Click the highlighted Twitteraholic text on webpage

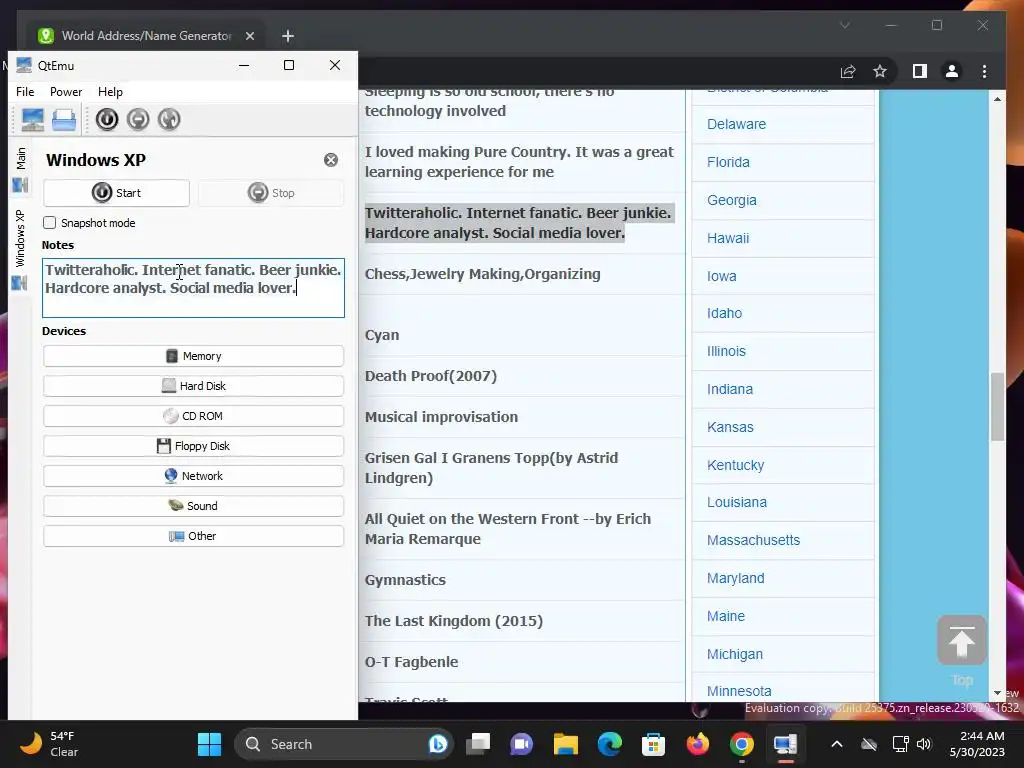coord(518,223)
